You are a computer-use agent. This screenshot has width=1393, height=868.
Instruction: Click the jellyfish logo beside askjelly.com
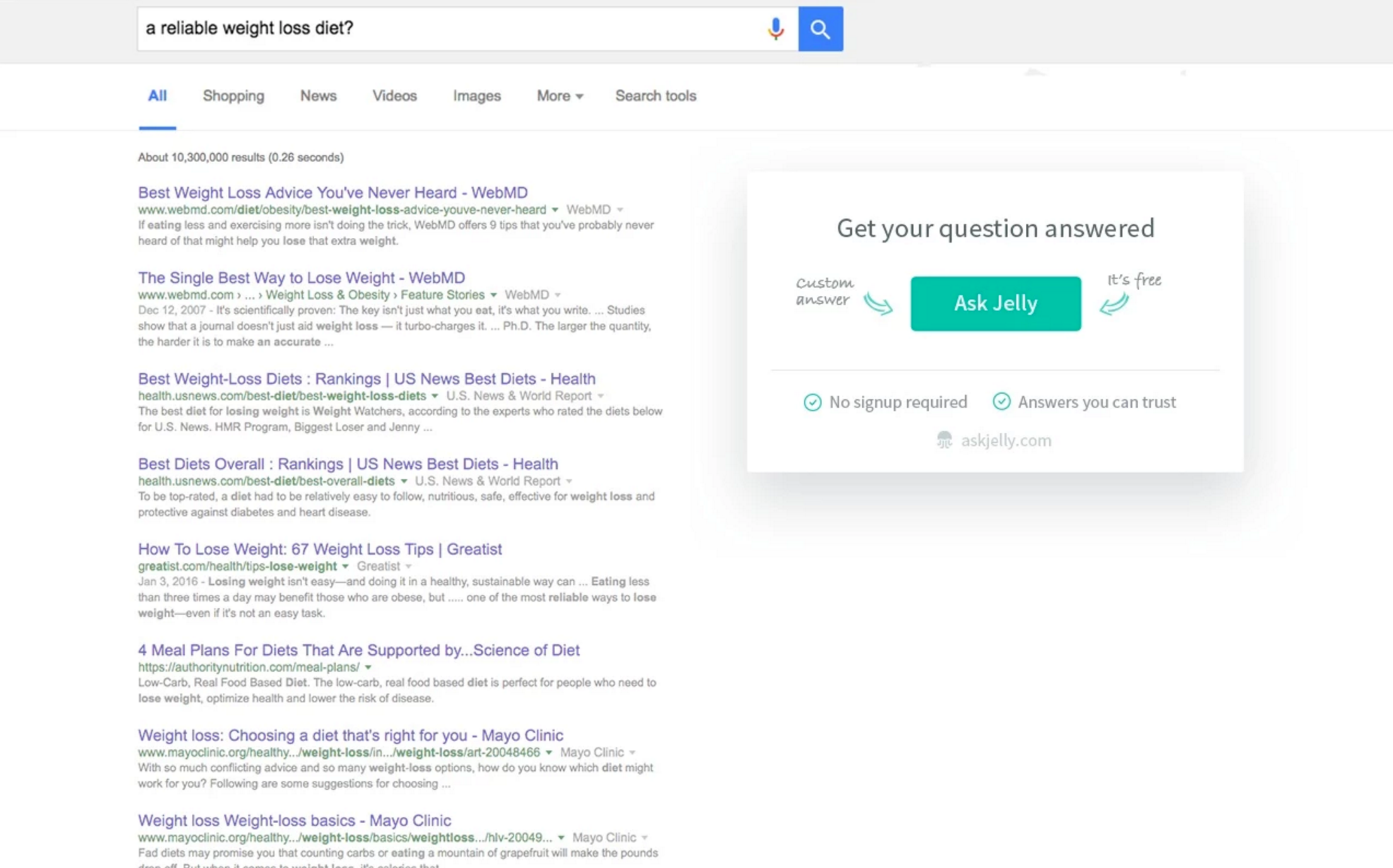pyautogui.click(x=944, y=440)
